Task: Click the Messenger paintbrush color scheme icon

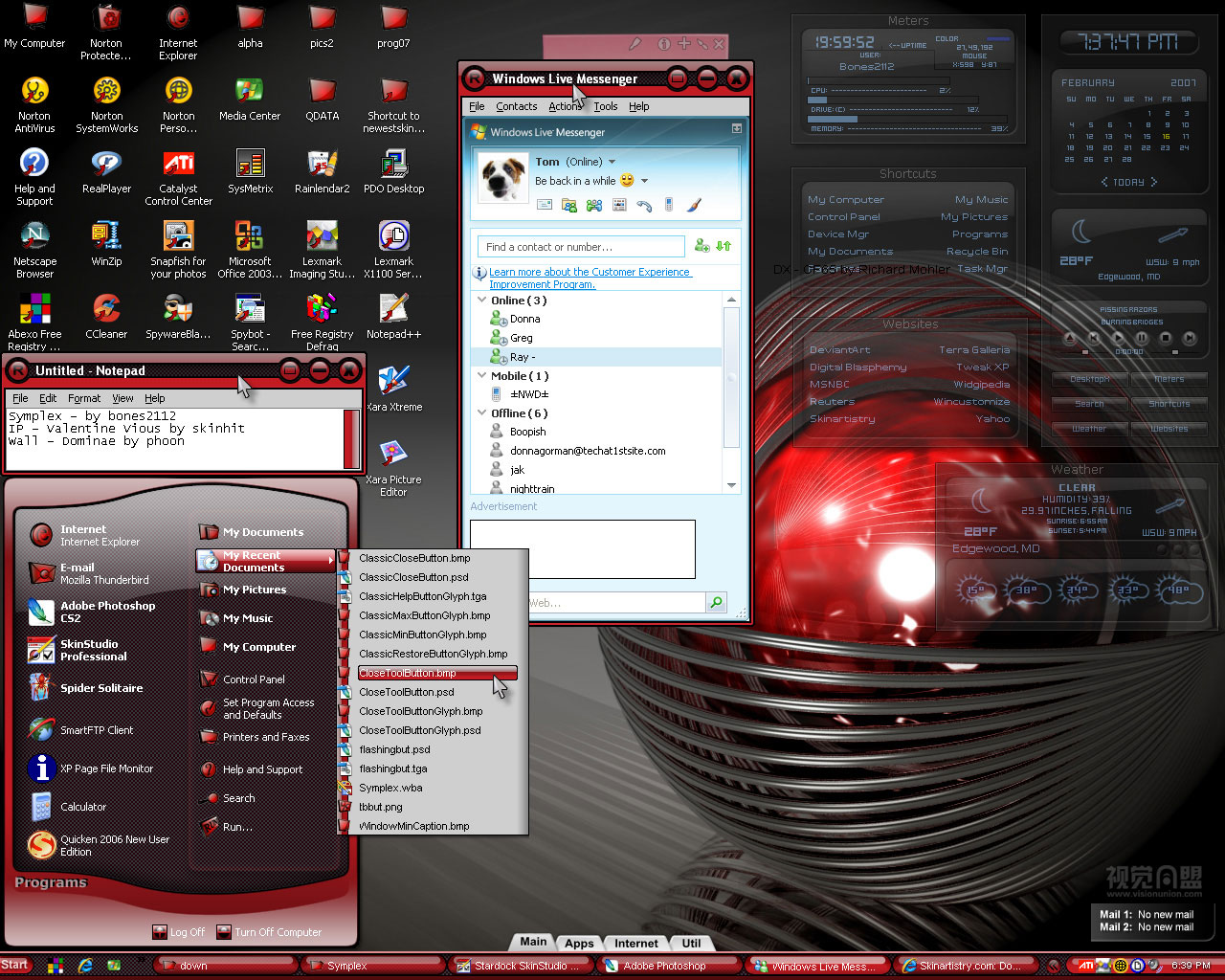Action: tap(694, 205)
